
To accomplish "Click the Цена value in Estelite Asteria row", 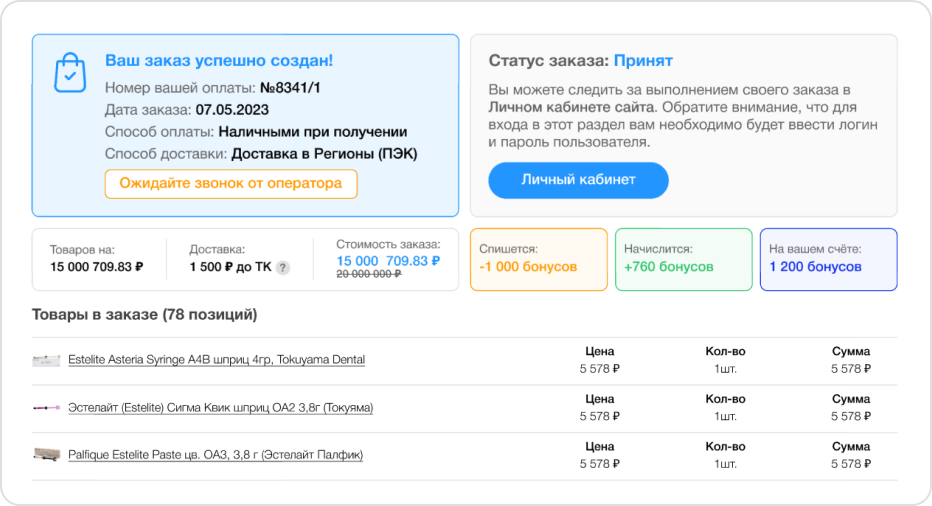I will click(x=600, y=369).
